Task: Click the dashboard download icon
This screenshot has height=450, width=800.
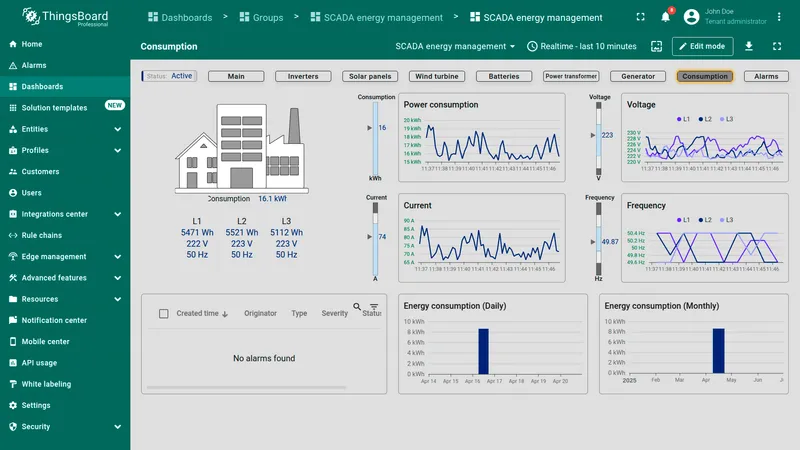Action: 748,46
